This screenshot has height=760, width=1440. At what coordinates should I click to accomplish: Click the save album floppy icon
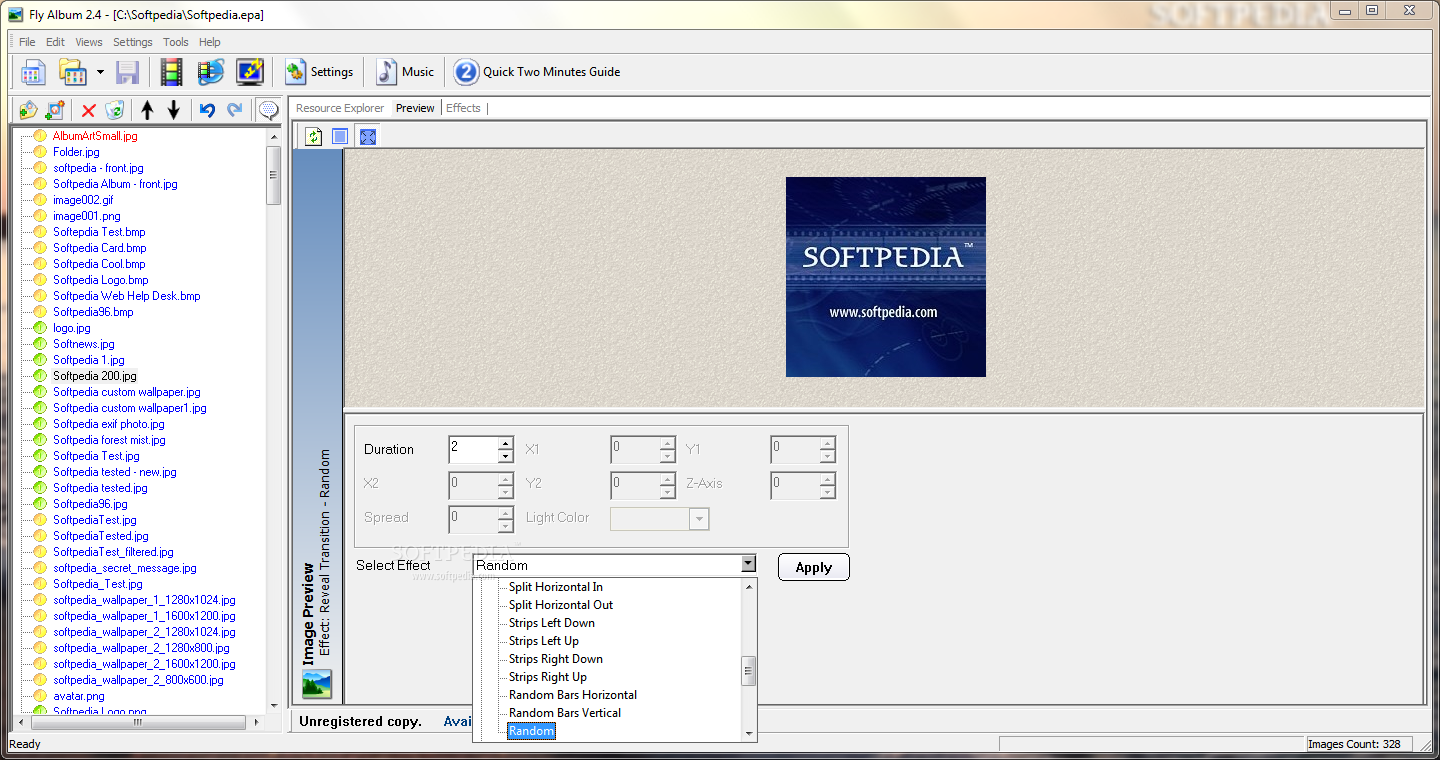click(127, 72)
